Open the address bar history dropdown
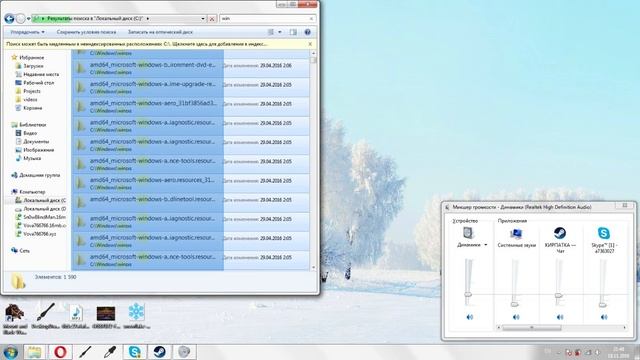 tap(203, 19)
